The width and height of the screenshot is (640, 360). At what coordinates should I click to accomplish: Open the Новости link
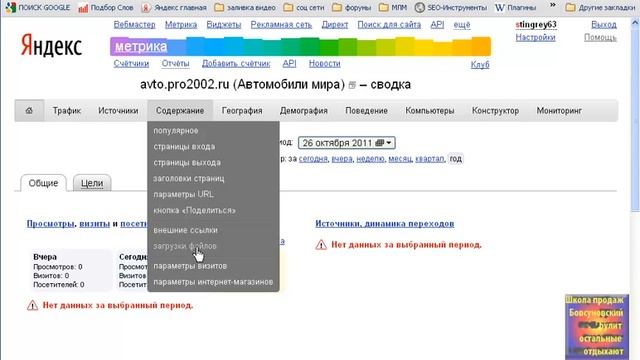(324, 64)
